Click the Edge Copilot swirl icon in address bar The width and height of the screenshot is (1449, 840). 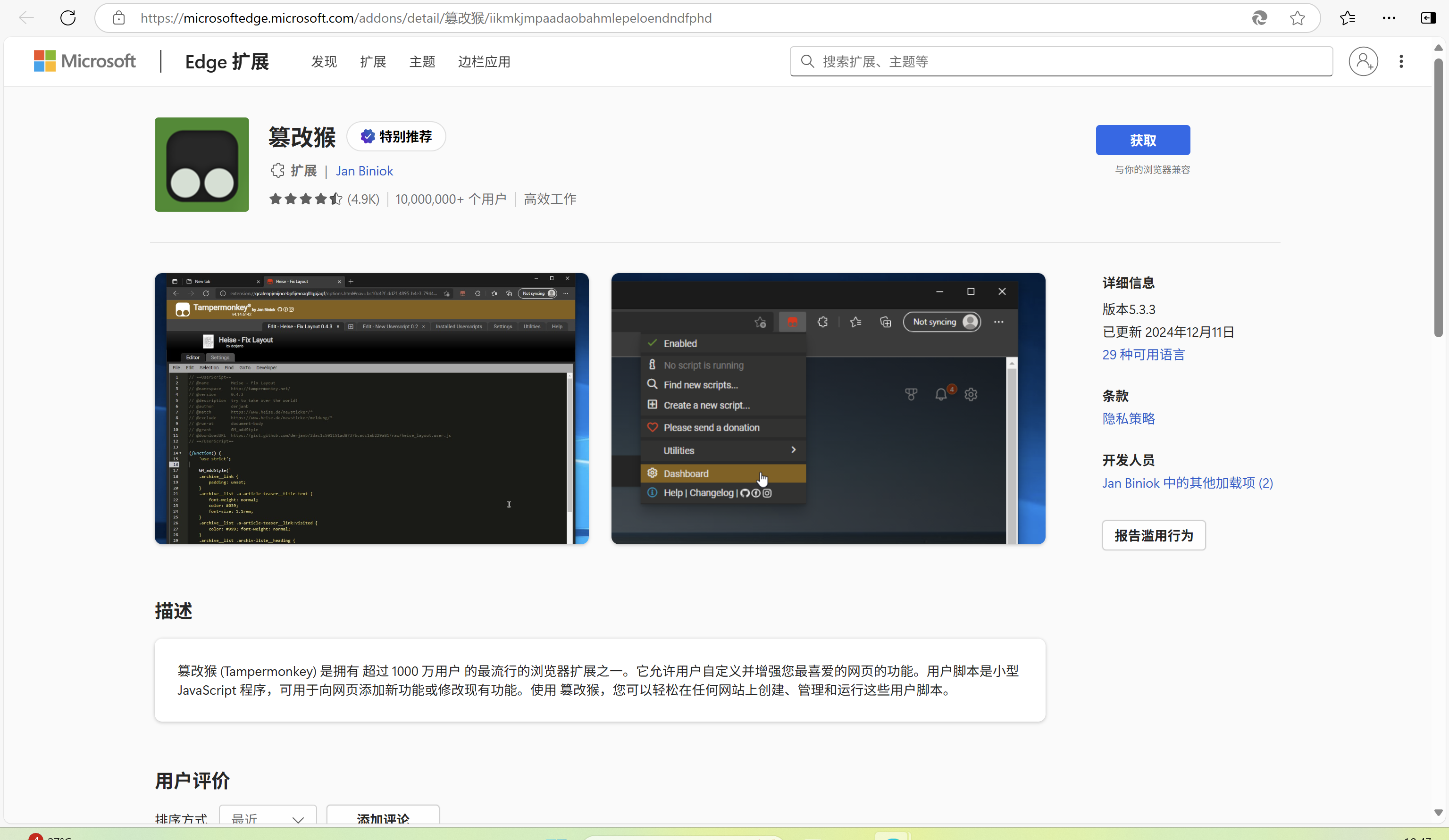pos(1259,18)
